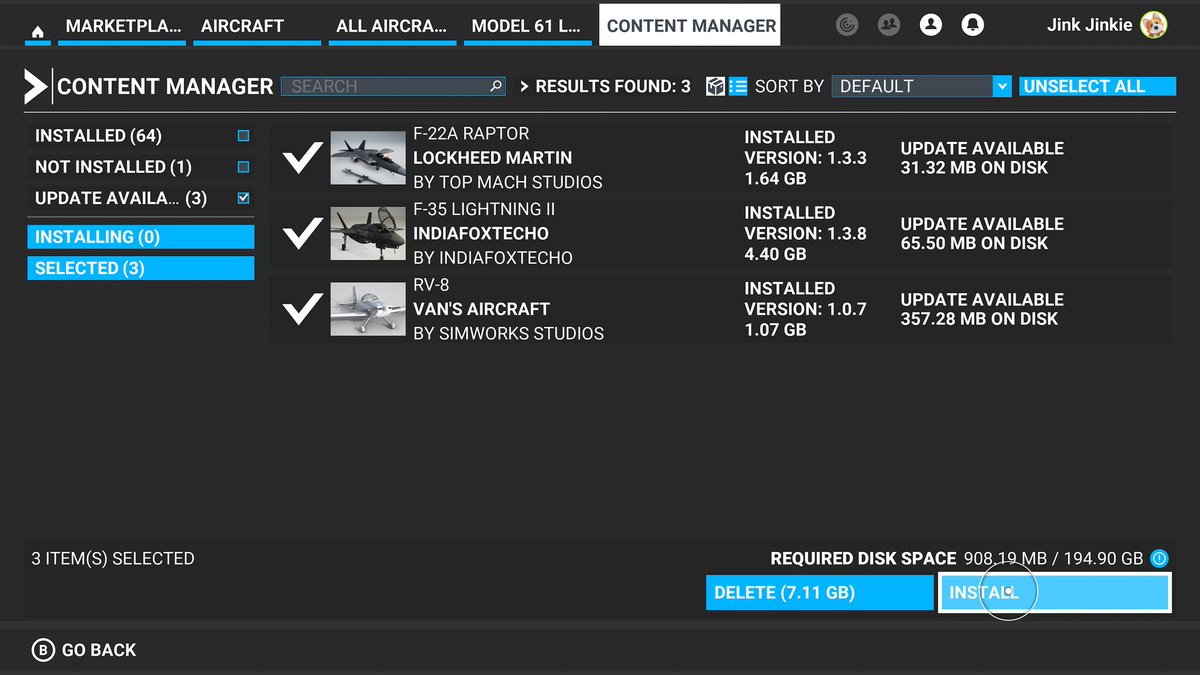Click the Install button
The height and width of the screenshot is (675, 1200).
[x=1054, y=593]
